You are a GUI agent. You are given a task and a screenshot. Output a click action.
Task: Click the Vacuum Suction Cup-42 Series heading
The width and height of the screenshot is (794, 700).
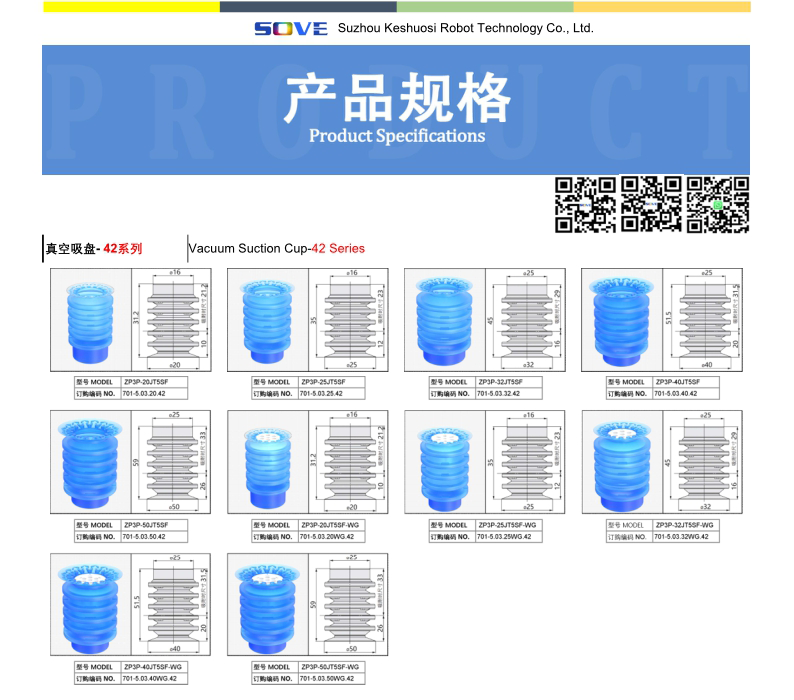[277, 248]
